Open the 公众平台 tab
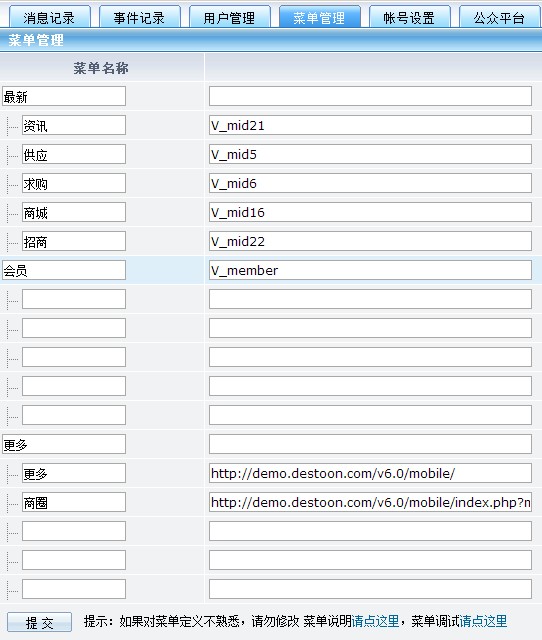The width and height of the screenshot is (542, 640). coord(500,17)
